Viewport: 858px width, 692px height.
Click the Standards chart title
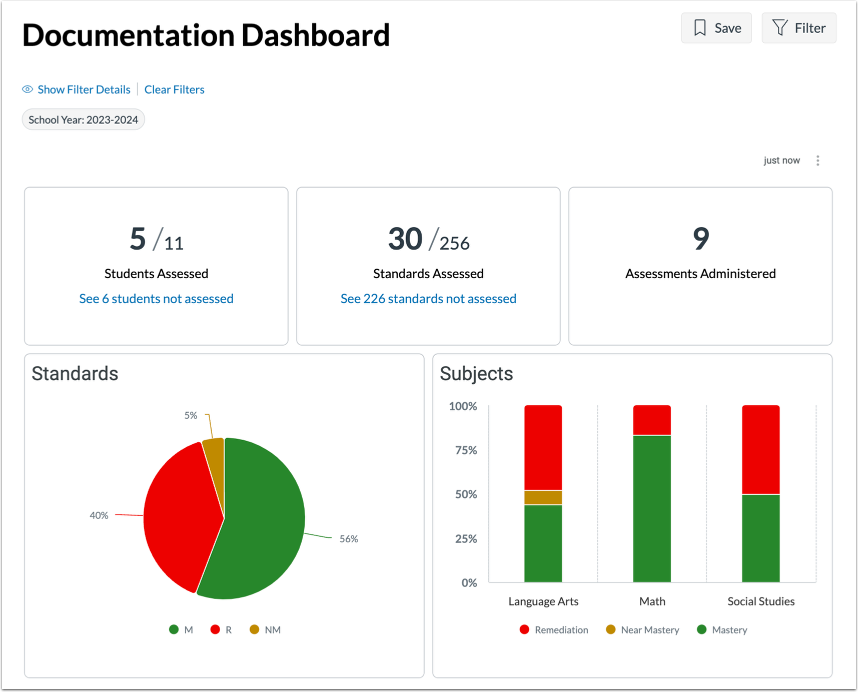click(75, 374)
